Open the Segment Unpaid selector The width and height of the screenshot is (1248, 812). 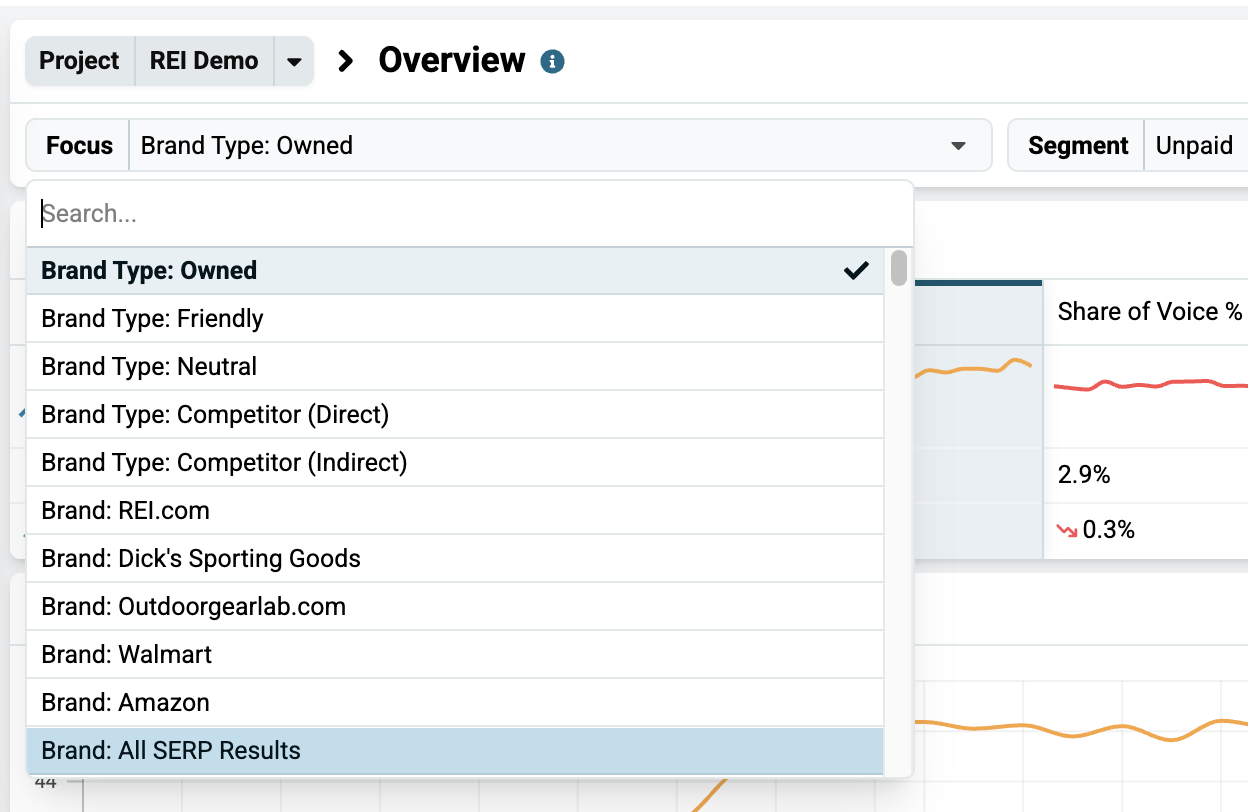(1196, 146)
